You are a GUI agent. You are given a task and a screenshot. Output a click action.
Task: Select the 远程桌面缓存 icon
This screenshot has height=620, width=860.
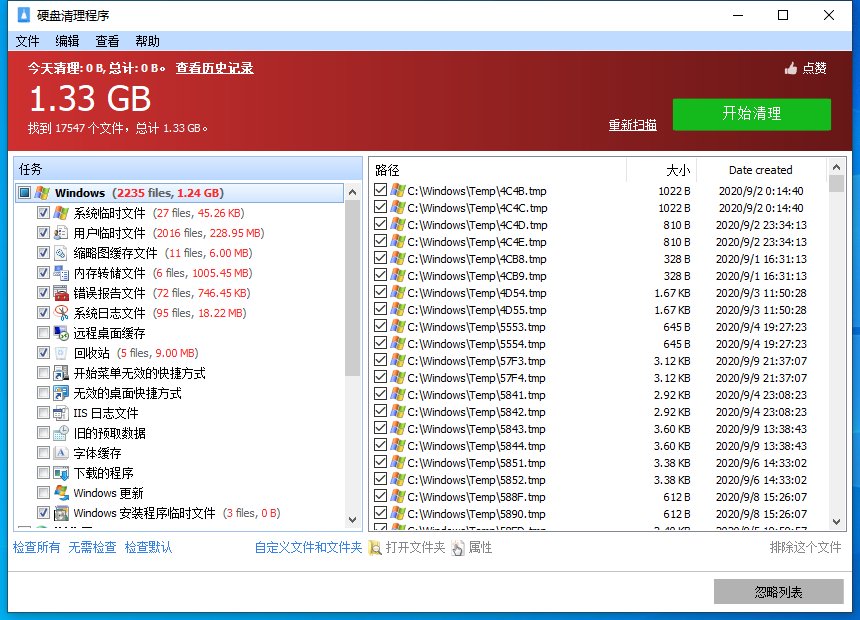coord(61,333)
